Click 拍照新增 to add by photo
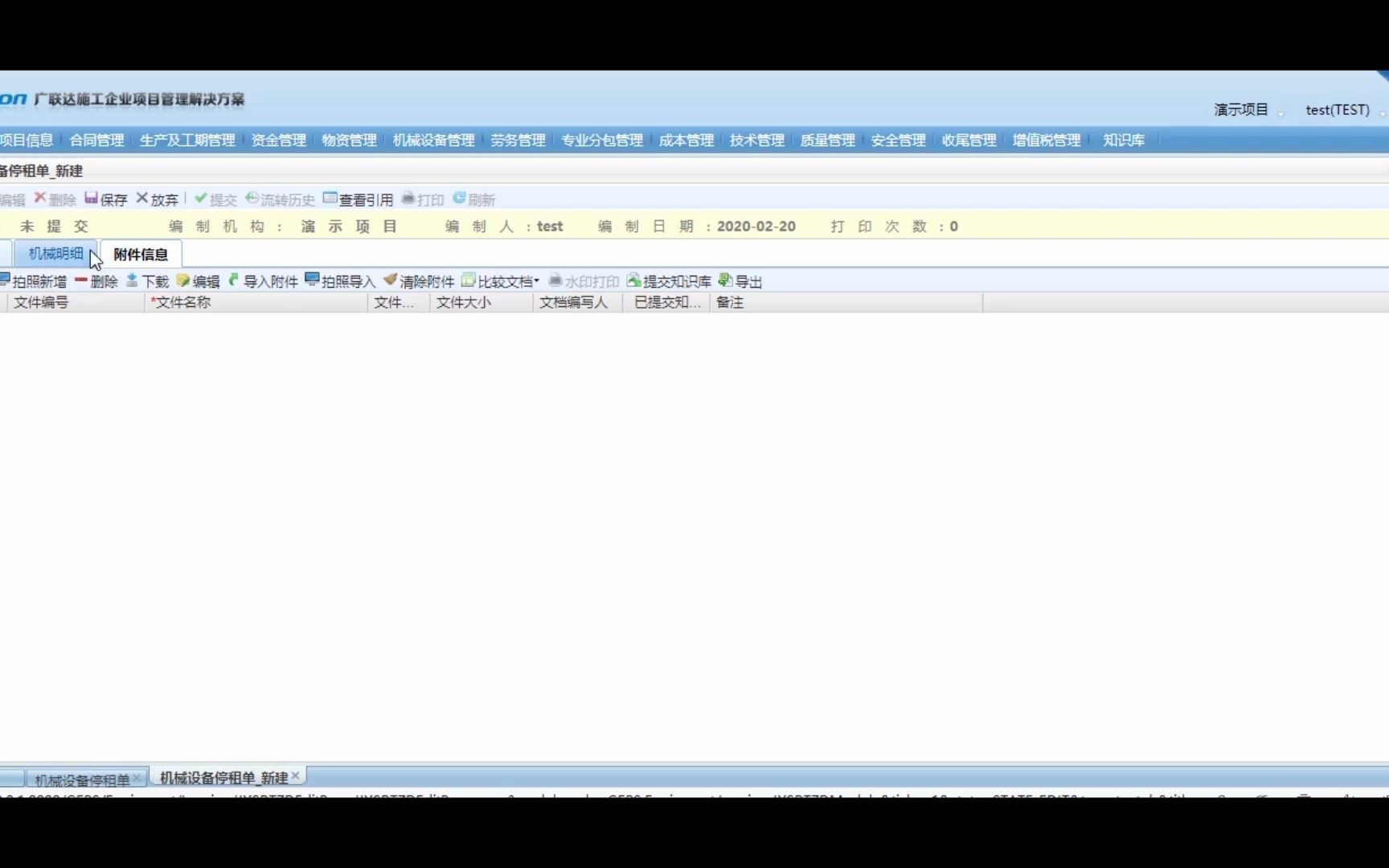 pyautogui.click(x=33, y=280)
